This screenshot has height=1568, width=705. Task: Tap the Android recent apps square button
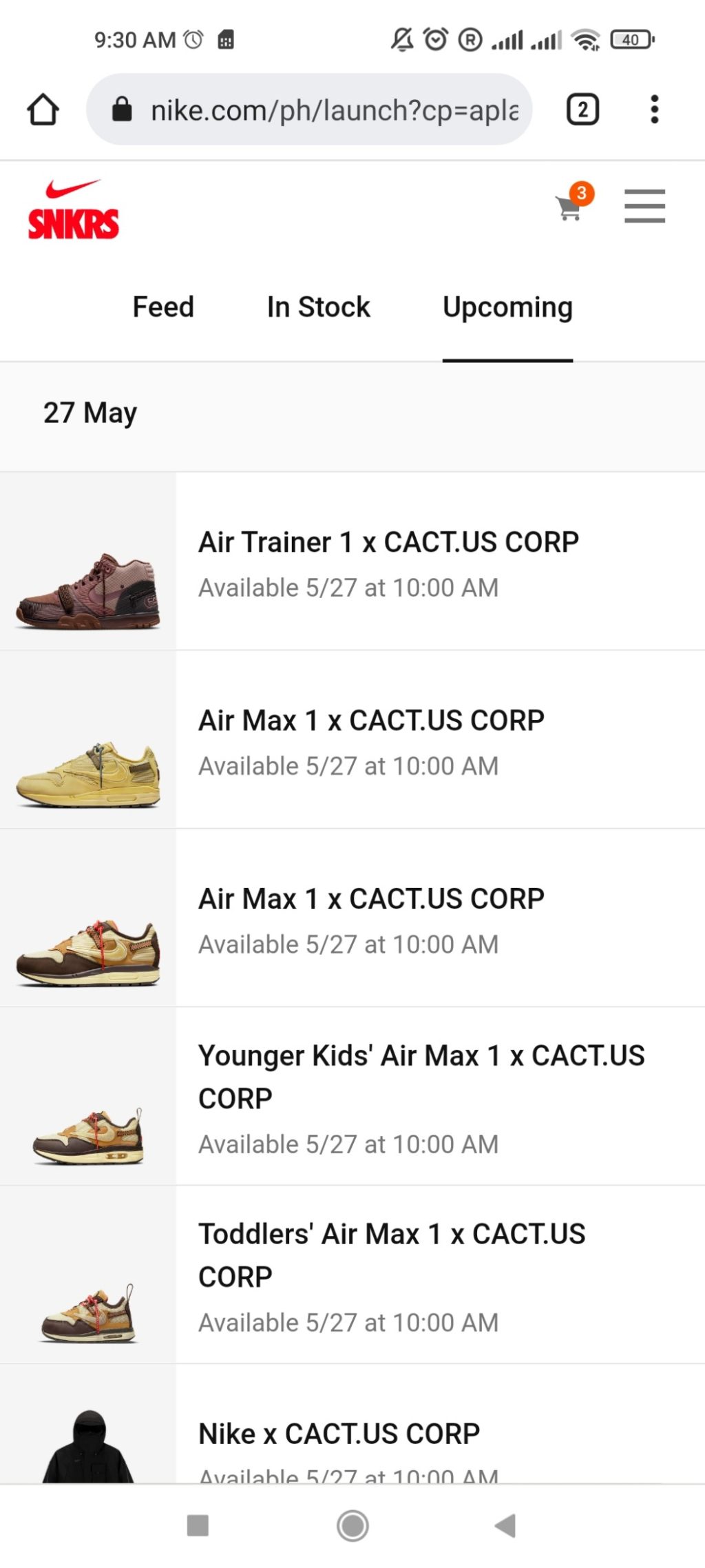tap(198, 1525)
